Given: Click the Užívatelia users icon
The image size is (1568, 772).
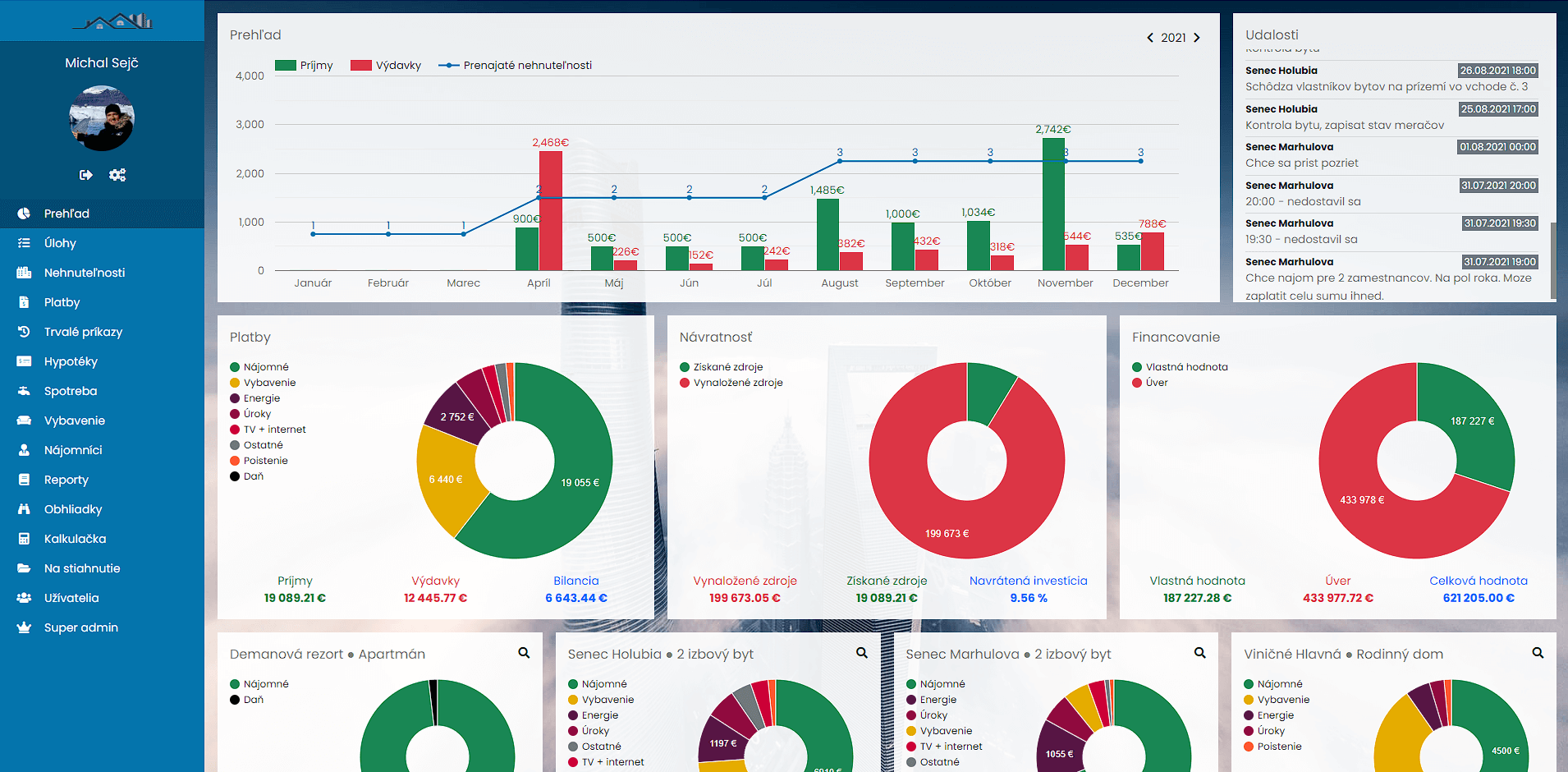Looking at the screenshot, I should point(24,598).
